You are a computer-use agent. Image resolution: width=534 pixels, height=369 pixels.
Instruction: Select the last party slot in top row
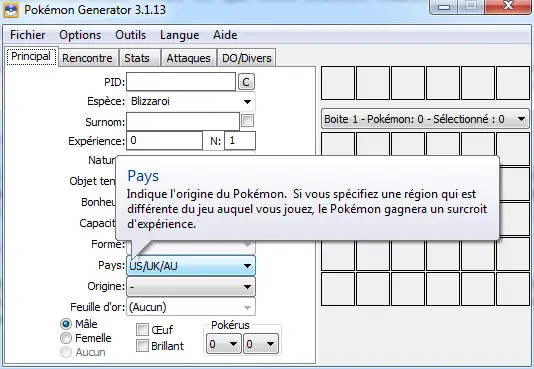[513, 83]
